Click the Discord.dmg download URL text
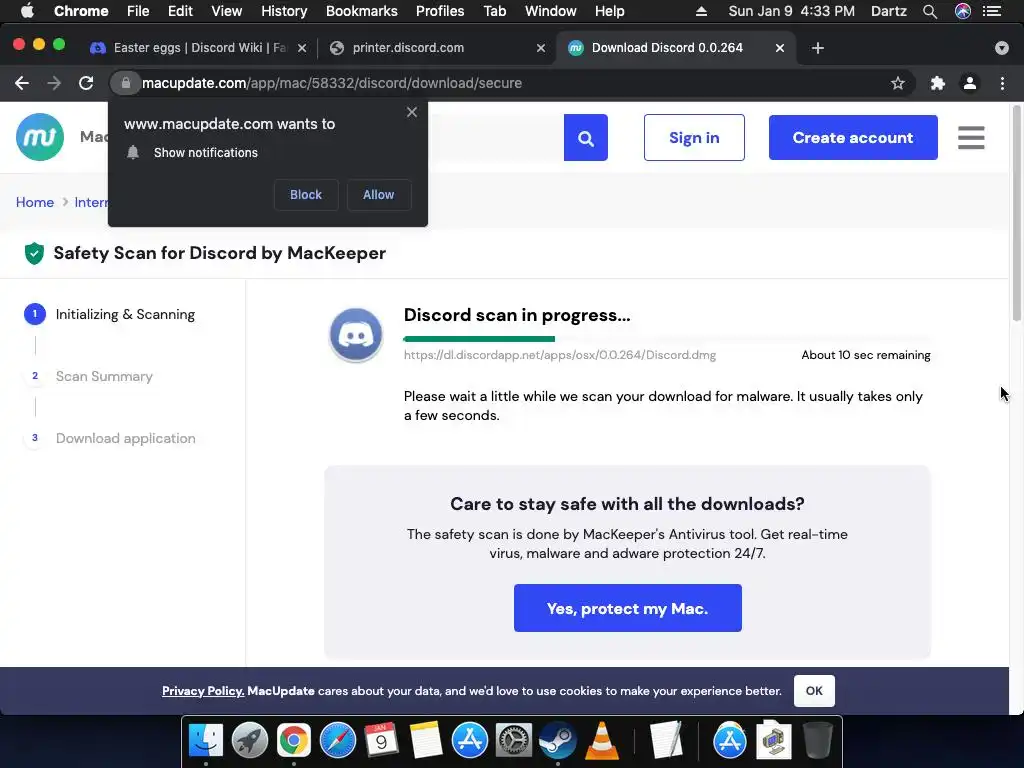This screenshot has height=768, width=1024. [560, 355]
